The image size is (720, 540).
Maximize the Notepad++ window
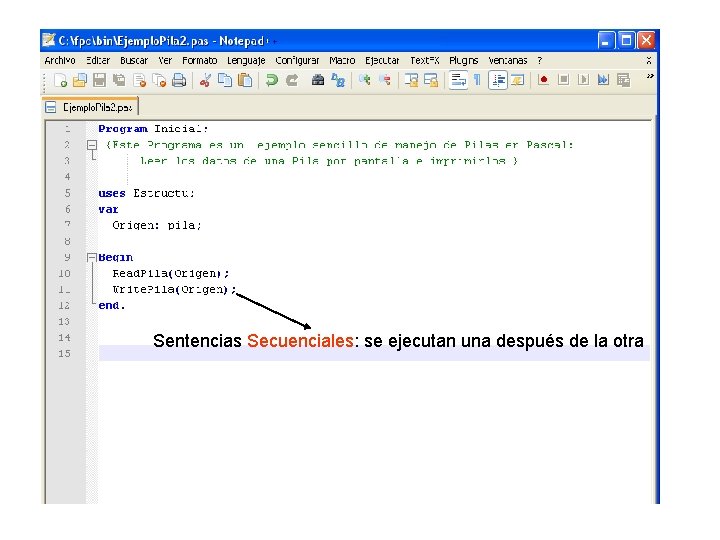pyautogui.click(x=626, y=41)
